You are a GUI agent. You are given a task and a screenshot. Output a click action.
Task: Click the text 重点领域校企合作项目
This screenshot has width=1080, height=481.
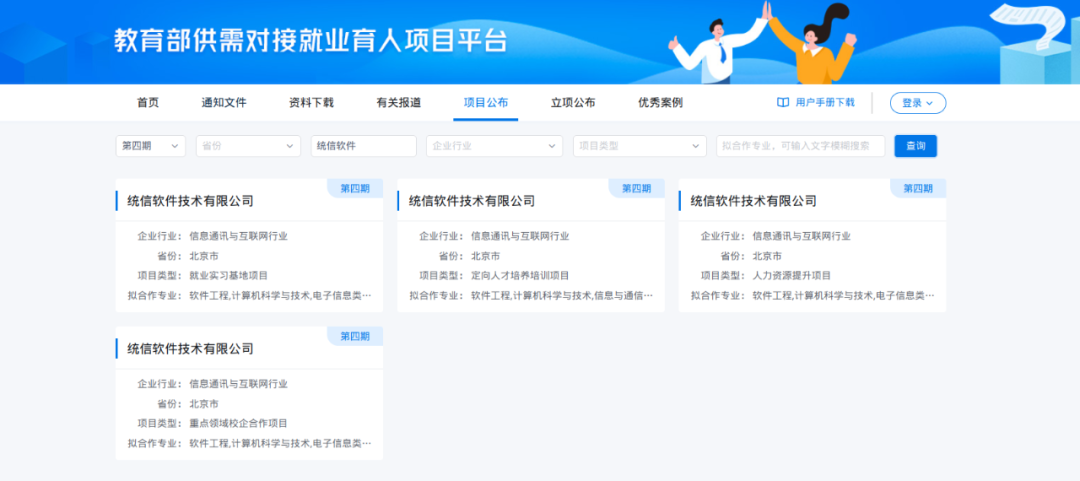click(238, 423)
